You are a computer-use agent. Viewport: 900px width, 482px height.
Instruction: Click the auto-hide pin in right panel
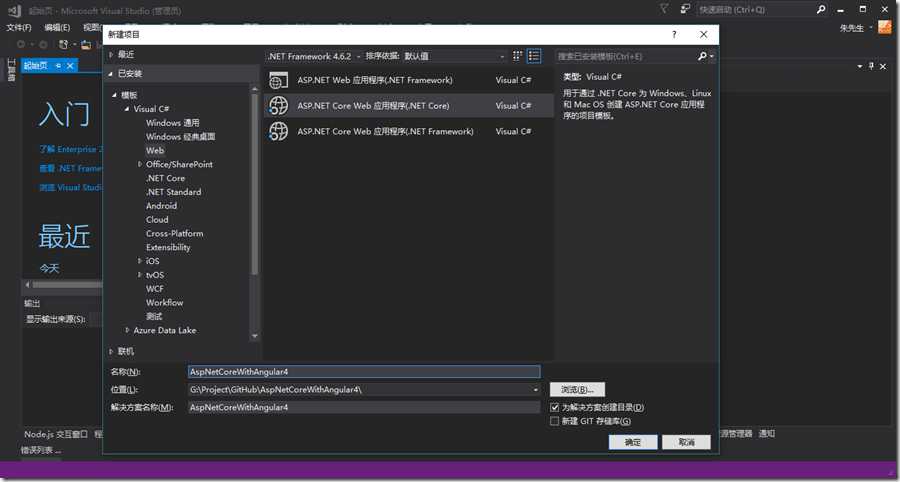click(x=871, y=66)
